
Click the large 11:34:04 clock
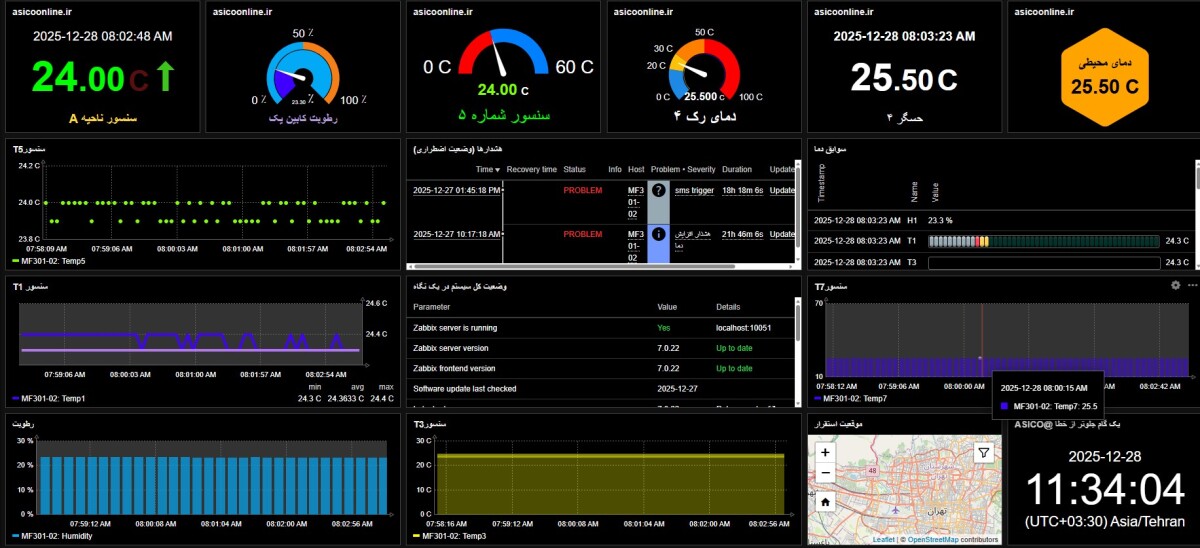[1104, 491]
